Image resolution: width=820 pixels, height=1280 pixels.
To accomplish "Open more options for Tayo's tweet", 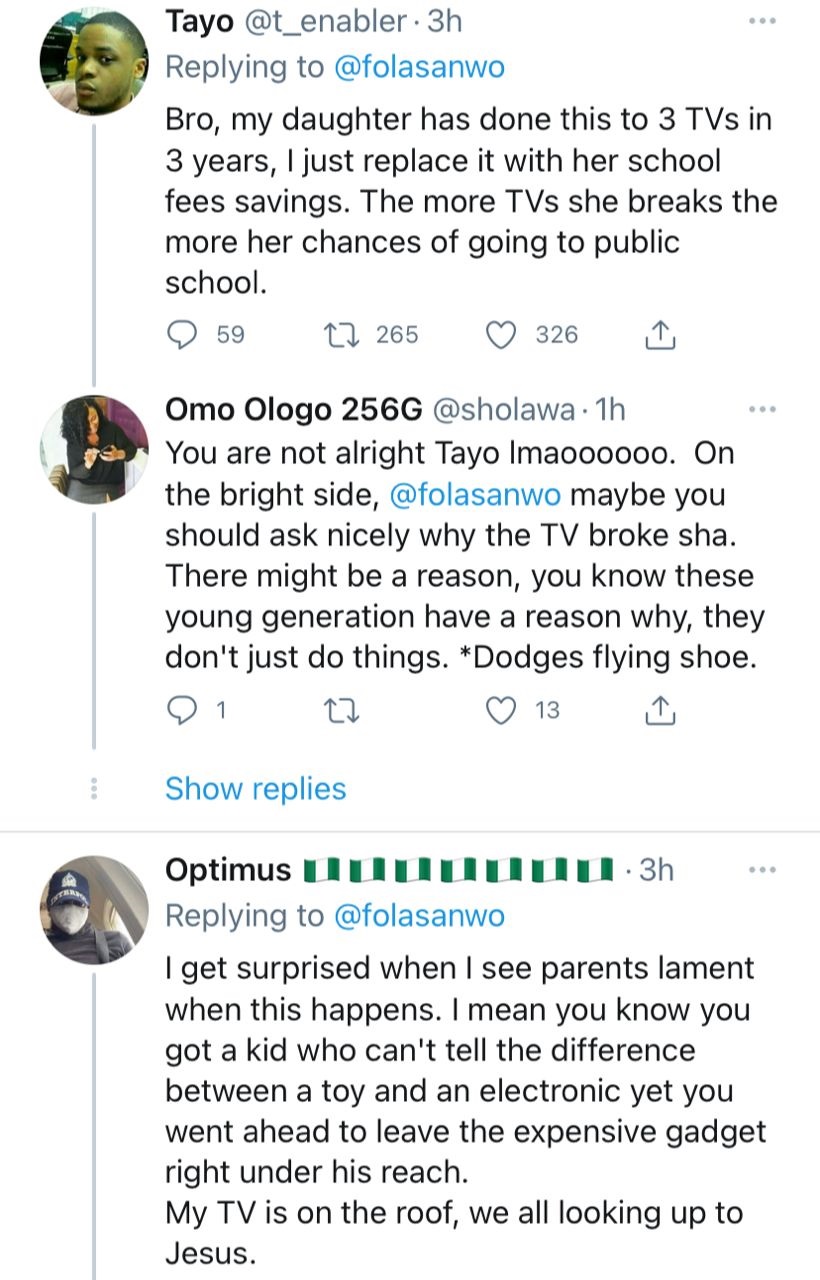I will tap(762, 21).
